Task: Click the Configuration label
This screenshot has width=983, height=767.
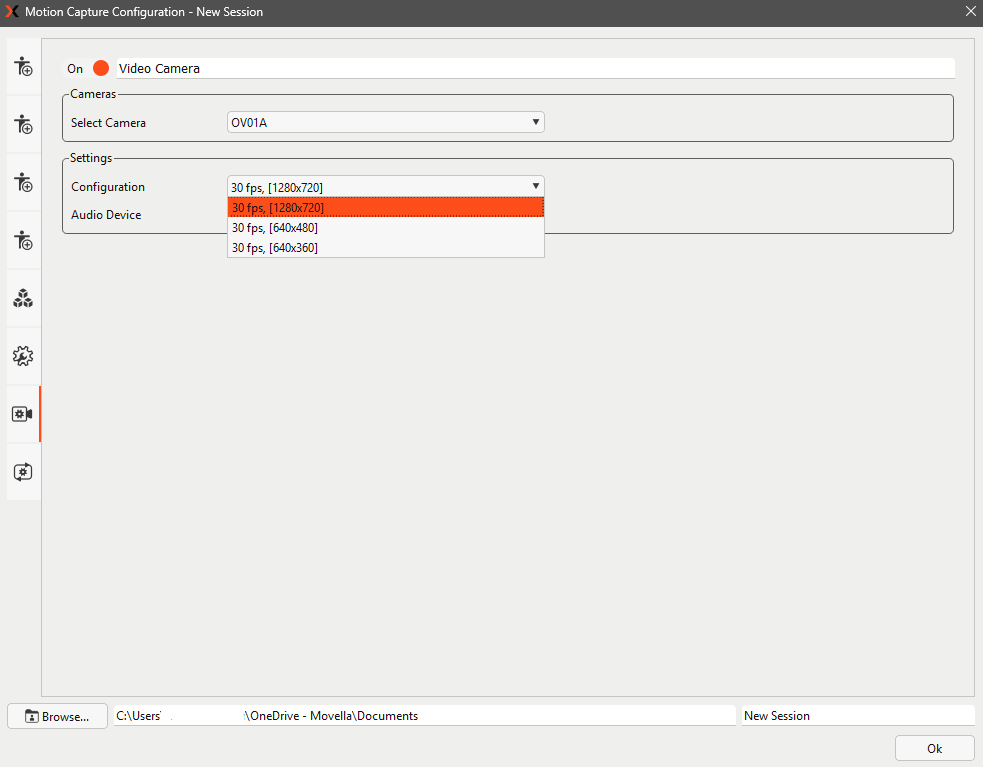Action: 108,187
